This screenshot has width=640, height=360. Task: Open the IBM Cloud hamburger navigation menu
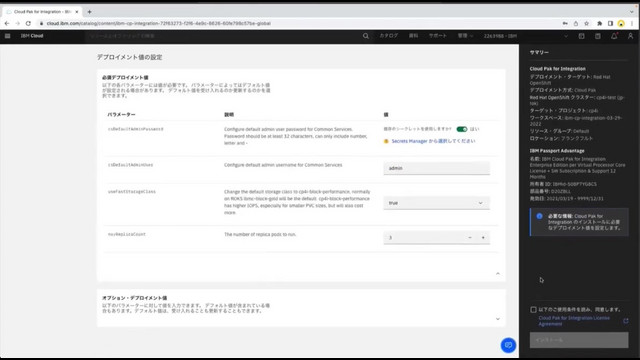coord(7,36)
